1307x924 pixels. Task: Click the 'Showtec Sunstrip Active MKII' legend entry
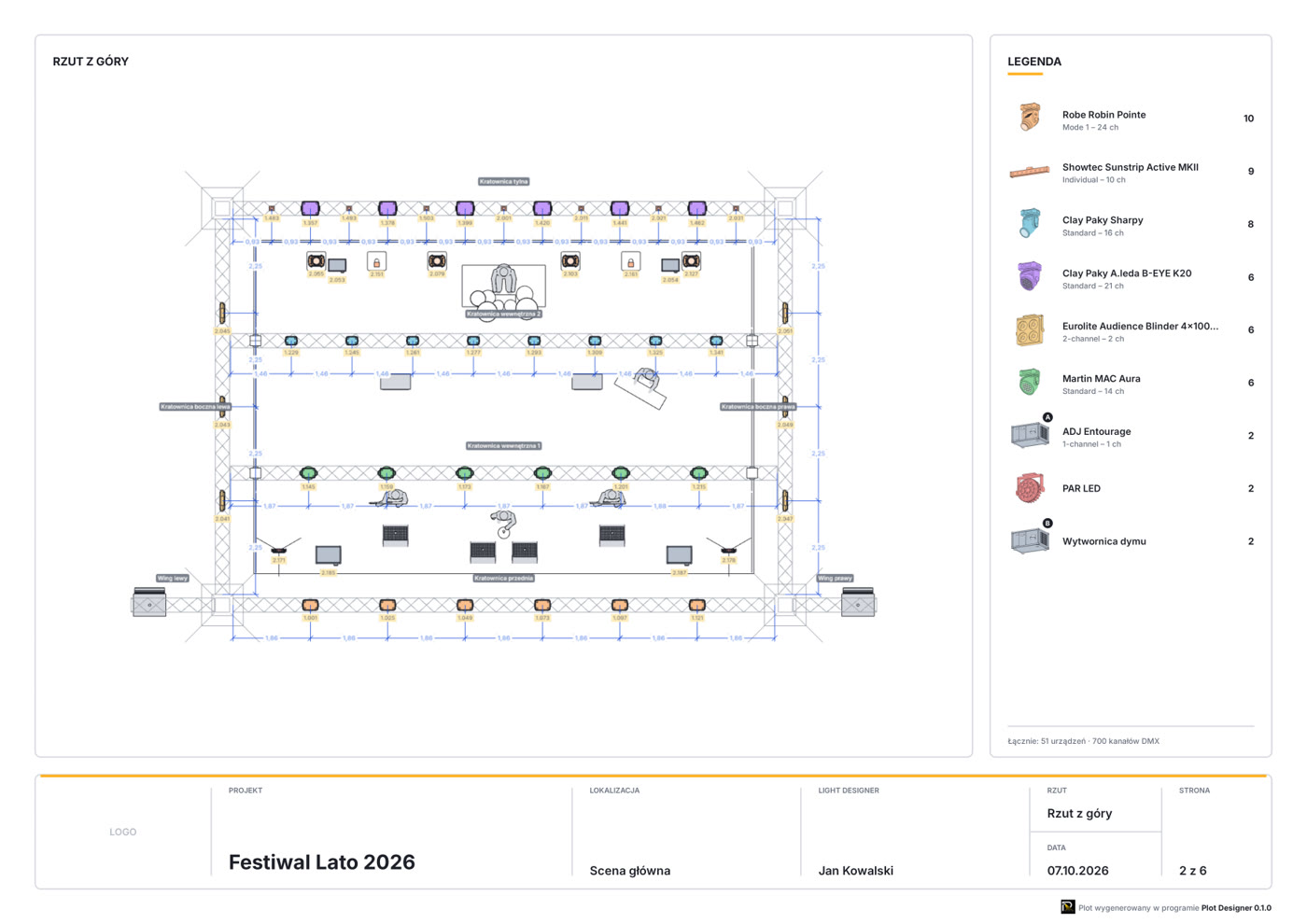click(x=1130, y=172)
